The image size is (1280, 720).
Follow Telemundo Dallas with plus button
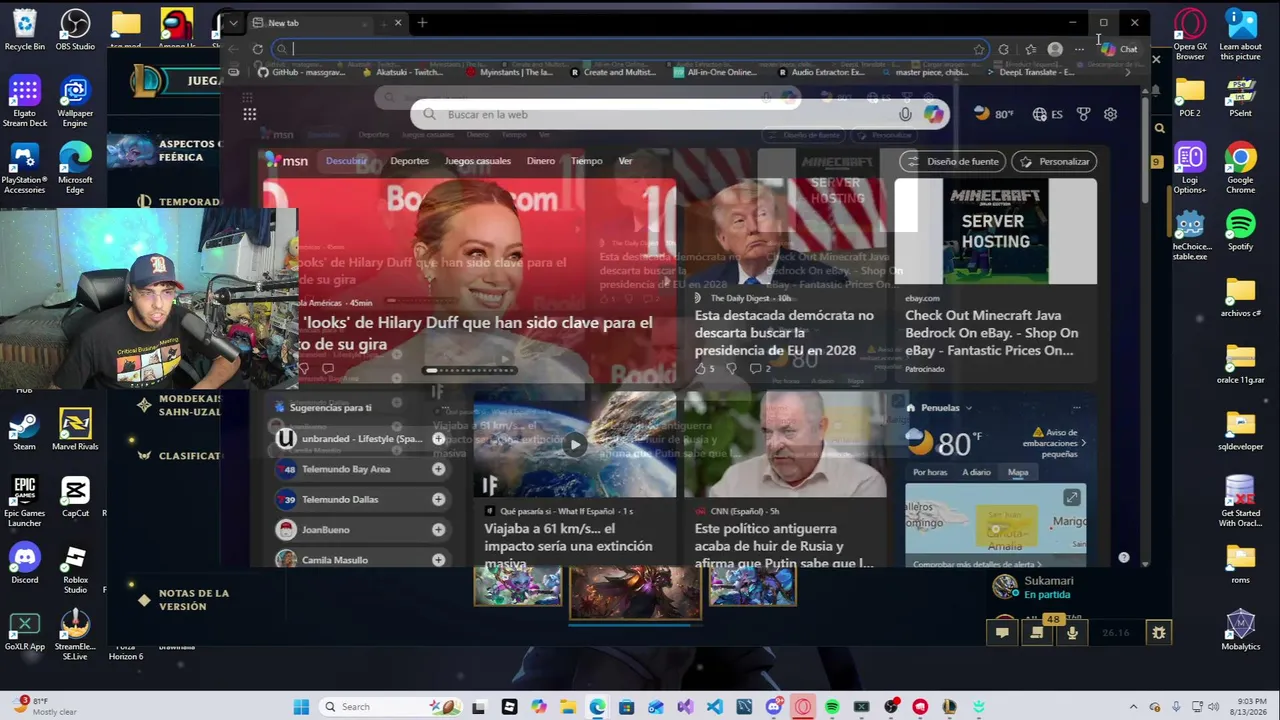[438, 499]
